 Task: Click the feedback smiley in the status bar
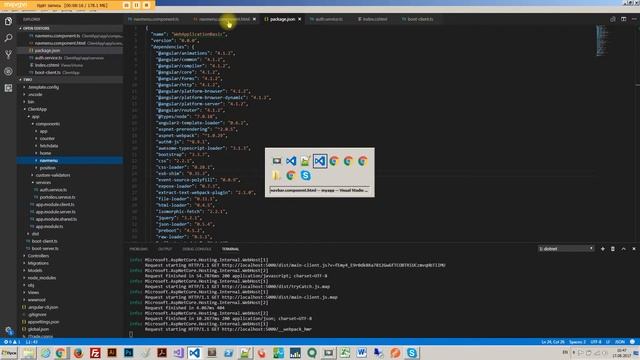(x=632, y=342)
